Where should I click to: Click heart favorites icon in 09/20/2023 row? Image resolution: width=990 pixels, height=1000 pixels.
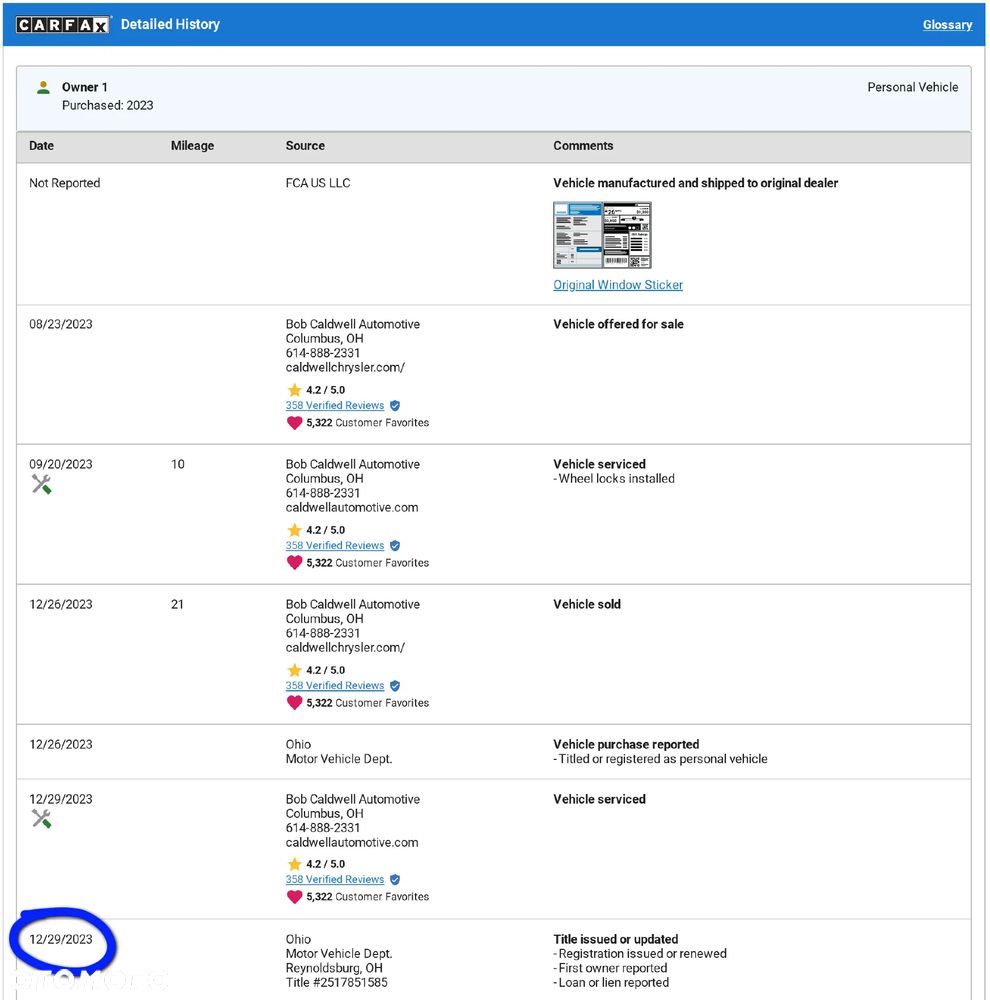294,562
